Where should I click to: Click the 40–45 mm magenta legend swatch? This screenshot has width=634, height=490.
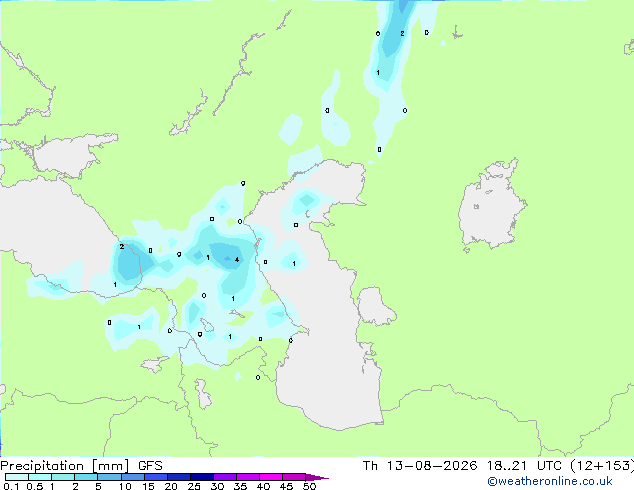coord(271,477)
